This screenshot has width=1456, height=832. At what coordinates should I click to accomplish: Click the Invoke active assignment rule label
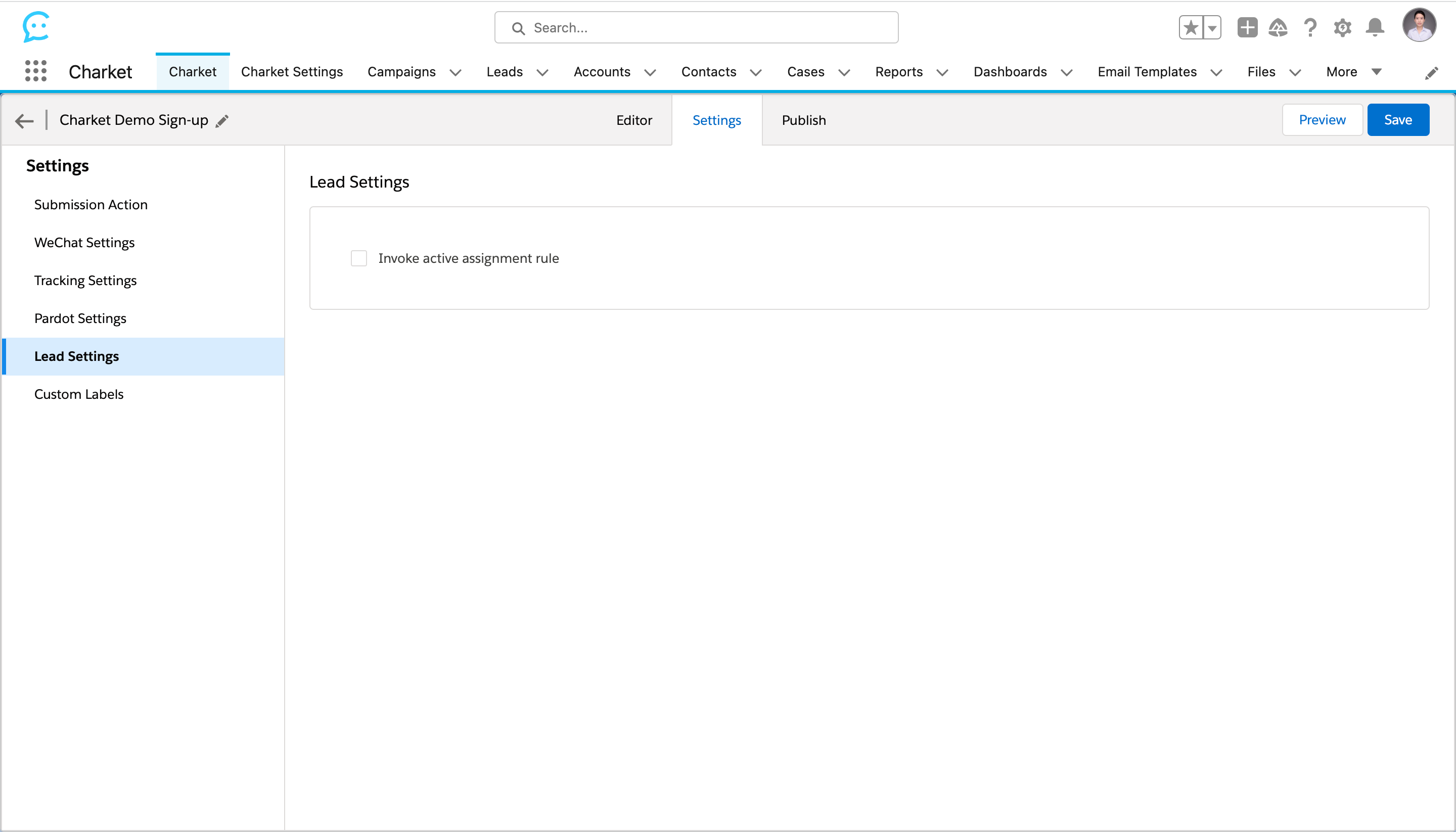pyautogui.click(x=468, y=258)
